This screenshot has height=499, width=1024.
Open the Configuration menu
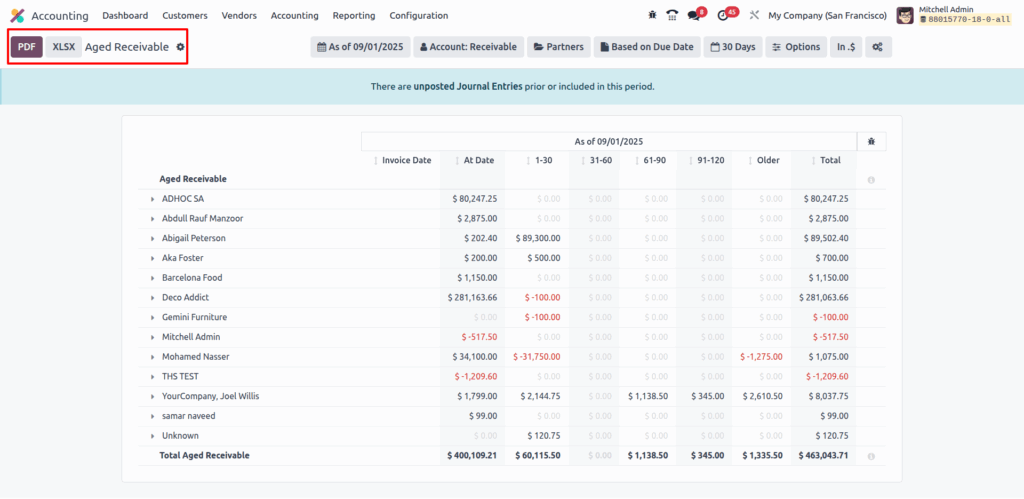[419, 15]
